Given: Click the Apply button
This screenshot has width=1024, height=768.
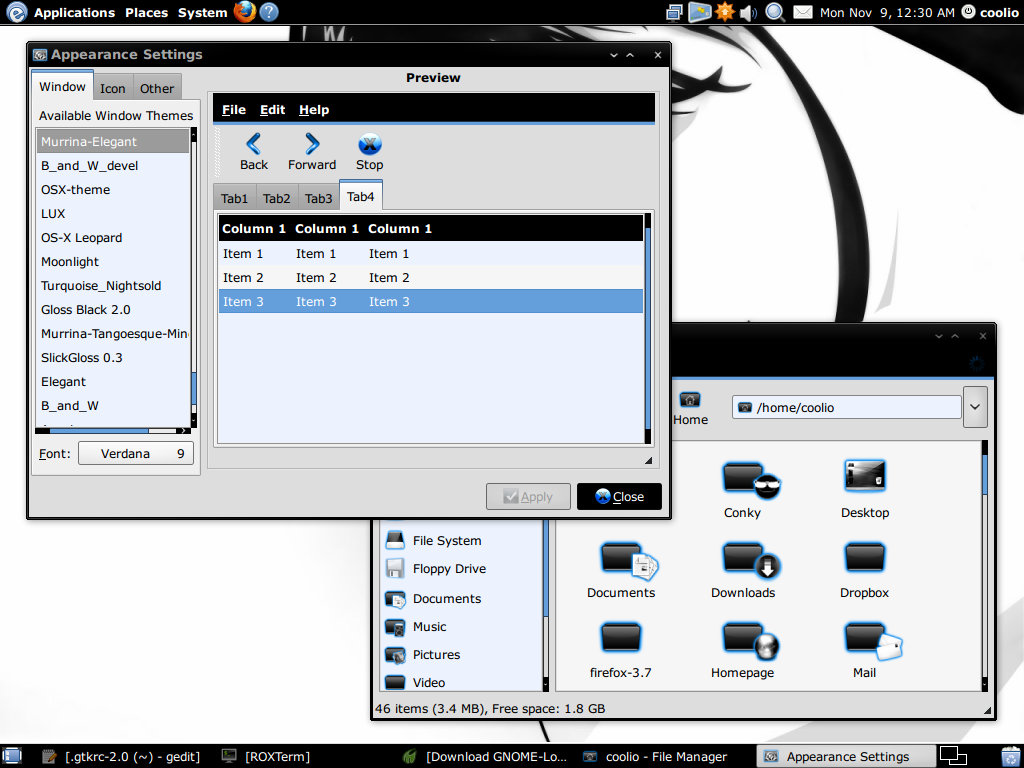Looking at the screenshot, I should coord(528,496).
